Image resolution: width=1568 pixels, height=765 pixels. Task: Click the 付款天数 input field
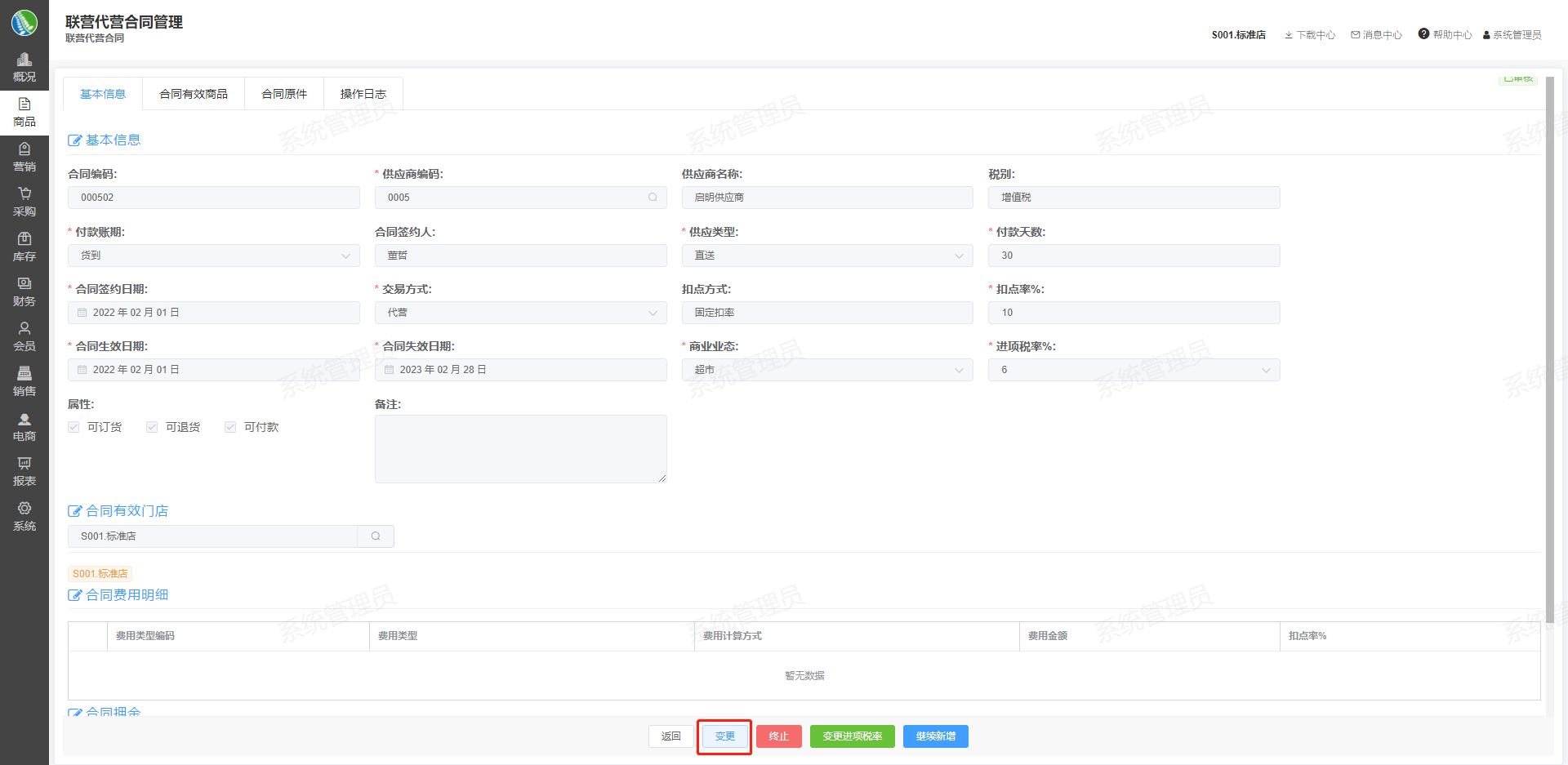click(x=1134, y=256)
